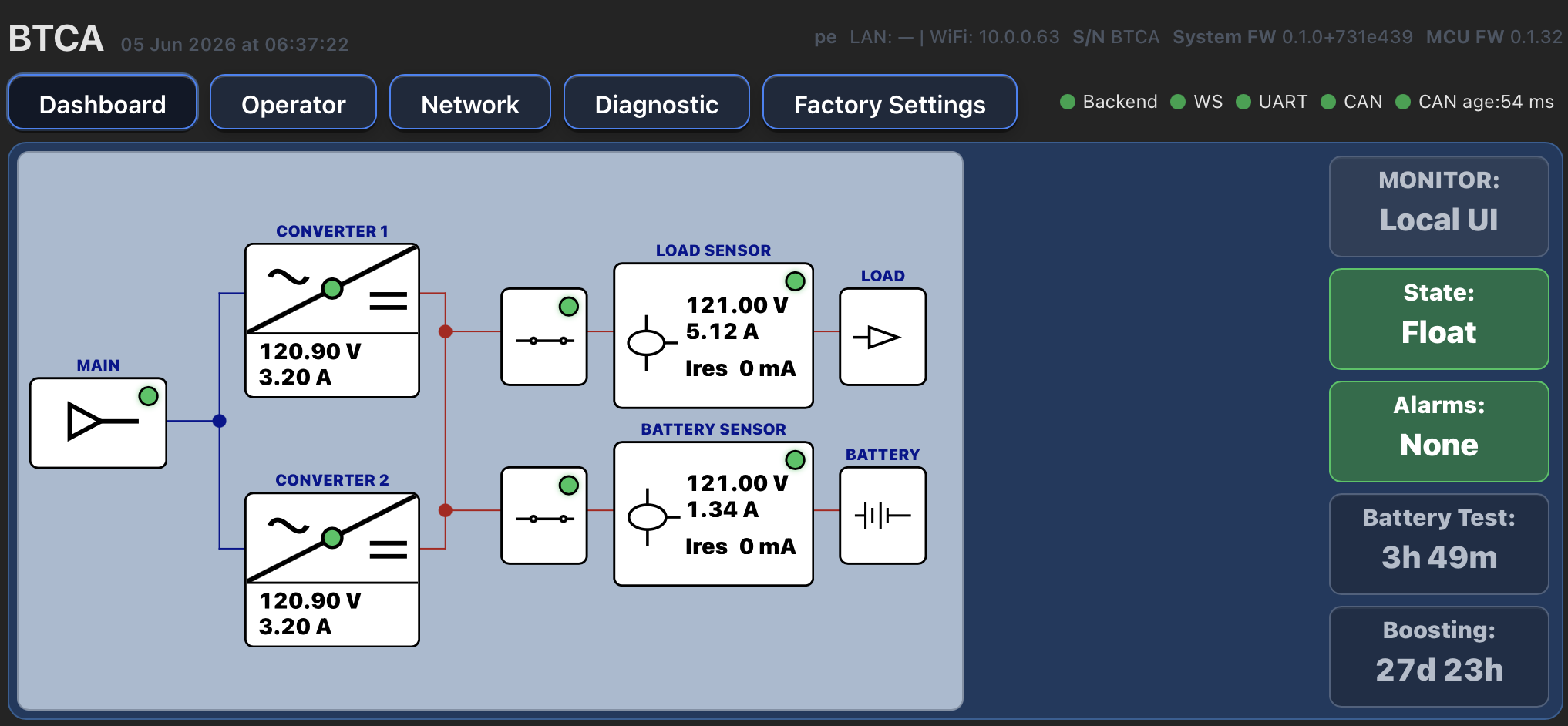The width and height of the screenshot is (1568, 726).
Task: Click the UART connection status indicator
Action: [x=1272, y=102]
